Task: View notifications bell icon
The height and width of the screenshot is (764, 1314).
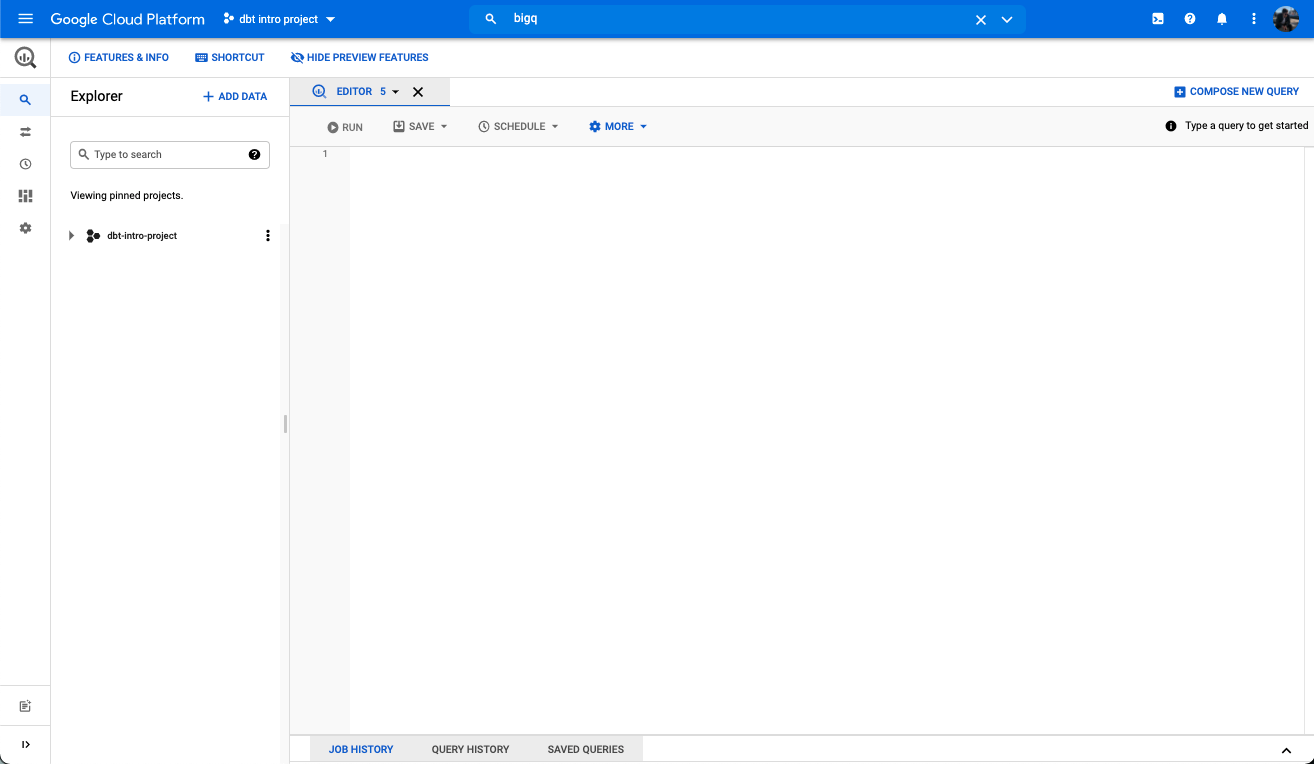Action: 1221,19
